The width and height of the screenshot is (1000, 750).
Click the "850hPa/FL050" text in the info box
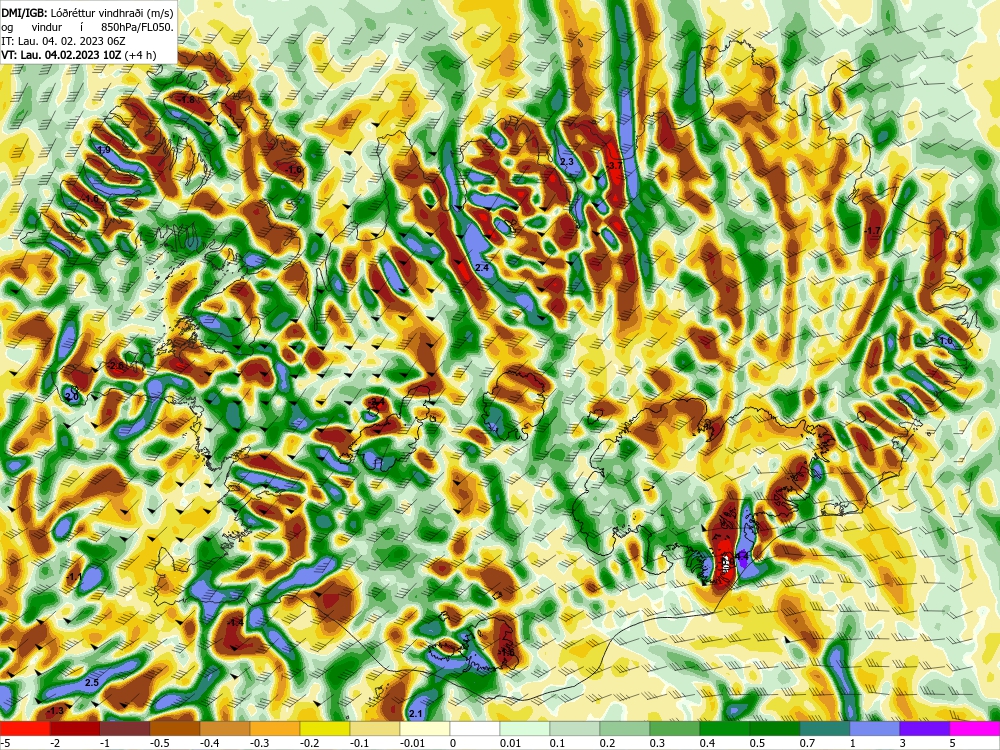point(136,27)
